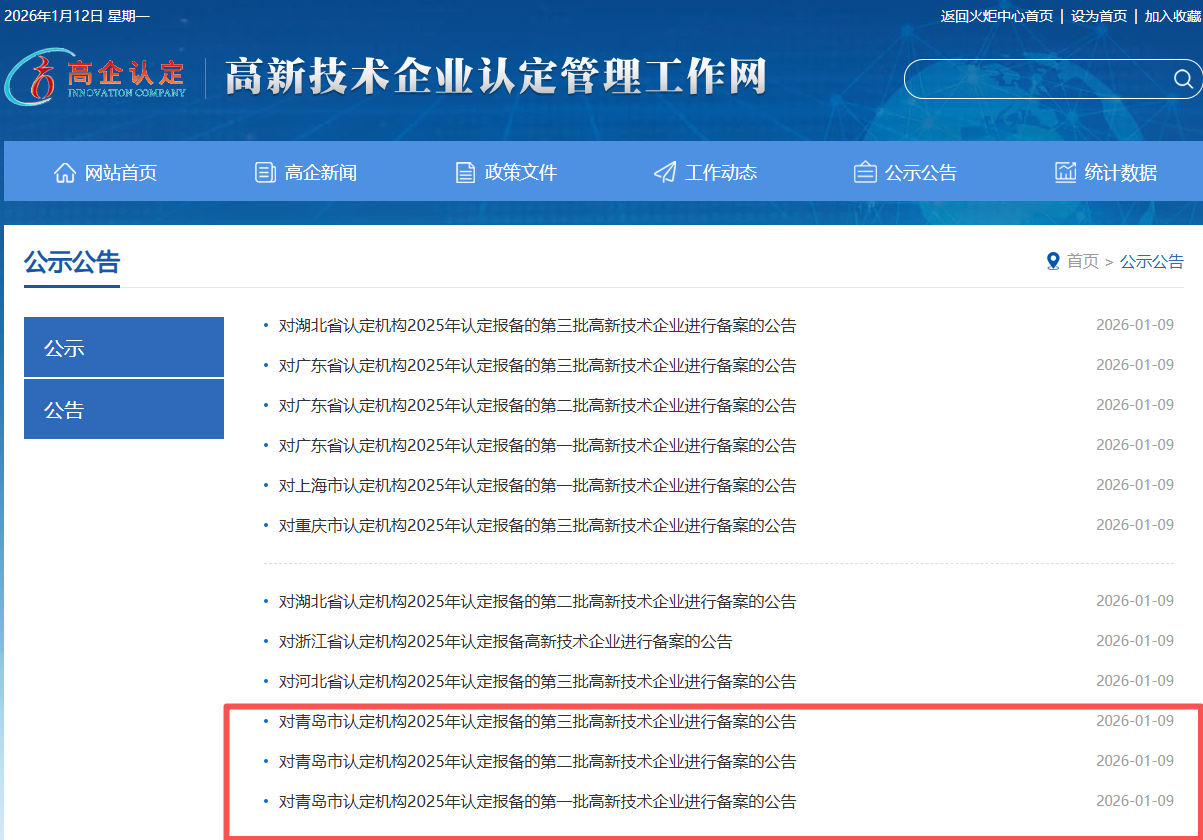The height and width of the screenshot is (840, 1203).
Task: Open the 公告 sidebar category
Action: pos(124,410)
